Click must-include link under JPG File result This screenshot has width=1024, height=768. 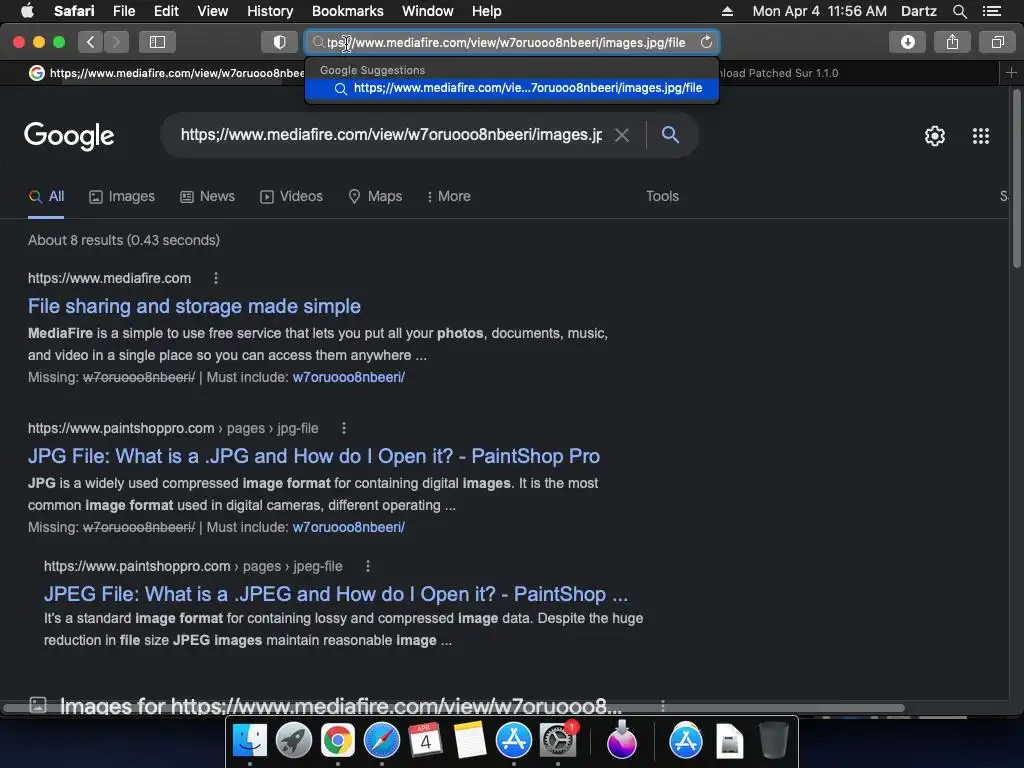click(349, 527)
